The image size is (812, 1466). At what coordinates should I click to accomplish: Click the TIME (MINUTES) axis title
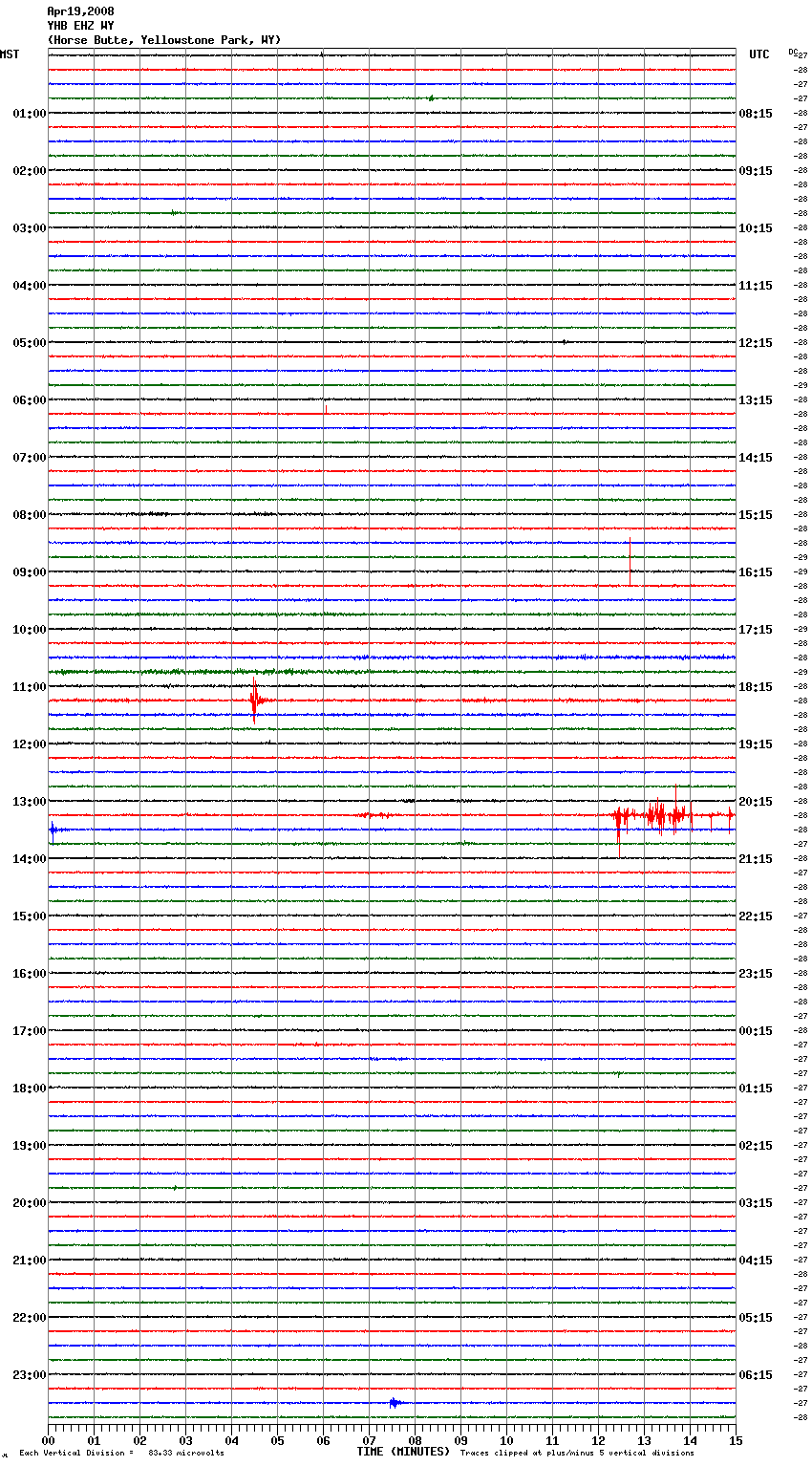click(x=403, y=1452)
